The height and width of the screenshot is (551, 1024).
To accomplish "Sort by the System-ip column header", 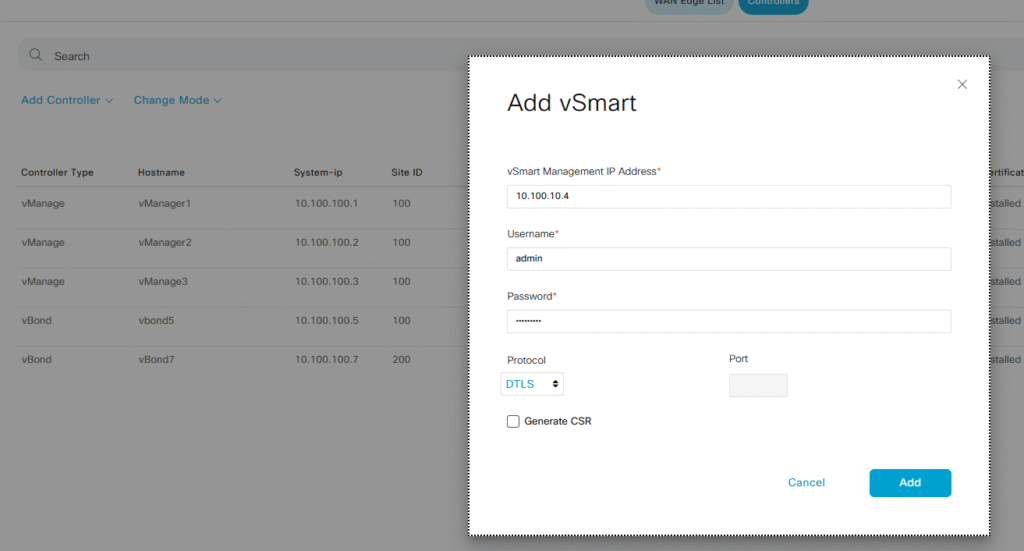I will click(318, 172).
